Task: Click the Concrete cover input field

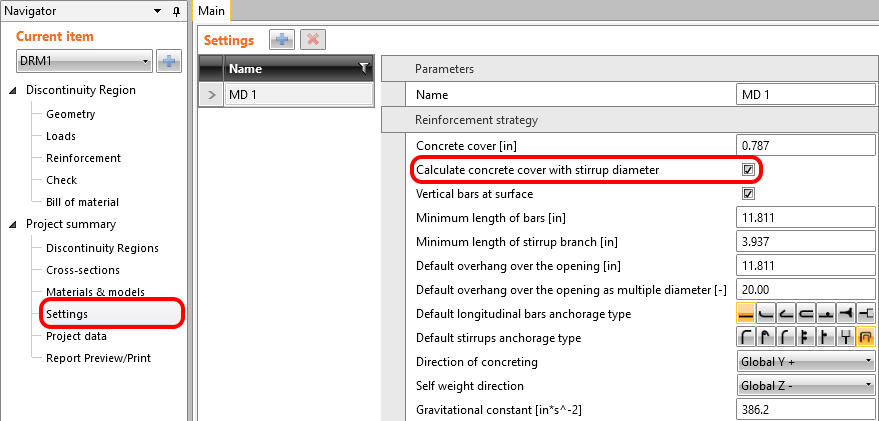Action: pos(805,146)
